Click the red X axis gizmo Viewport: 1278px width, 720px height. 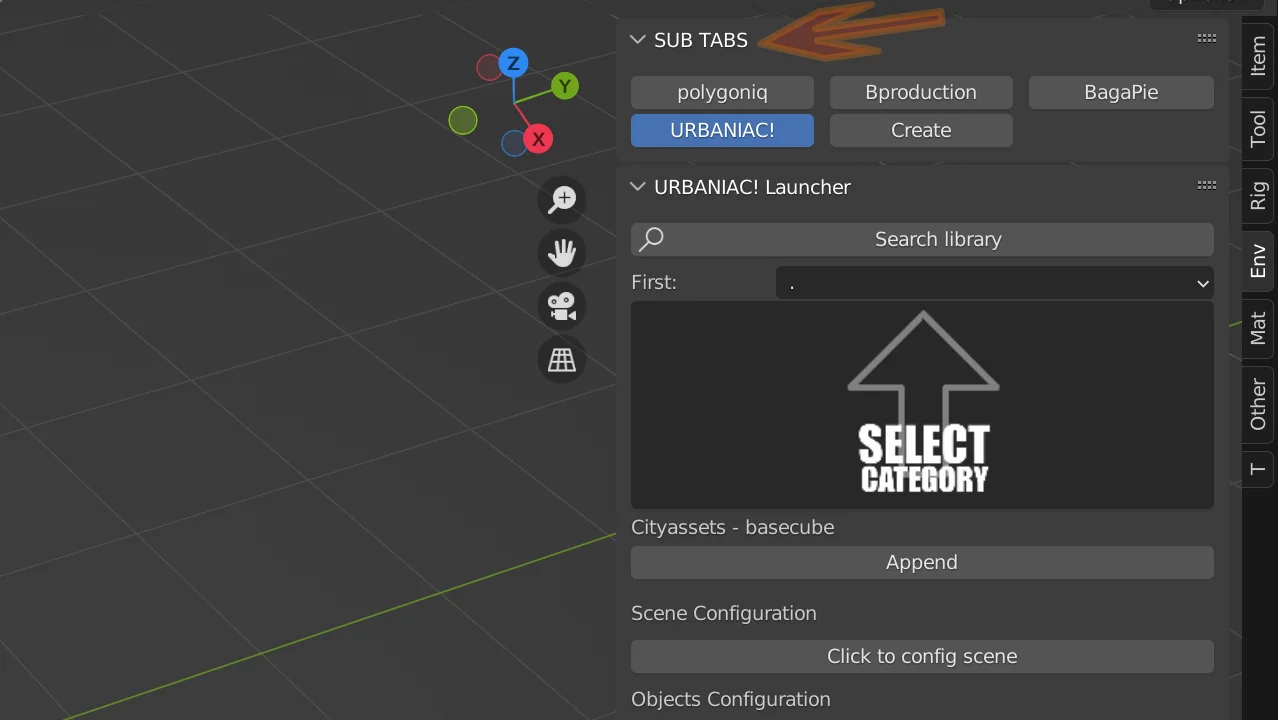tap(538, 139)
